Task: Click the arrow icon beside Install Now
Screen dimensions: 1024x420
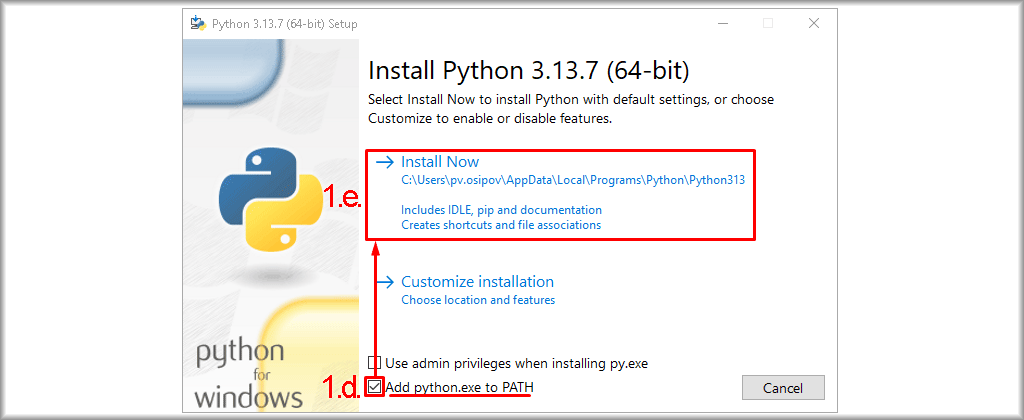Action: tap(384, 162)
